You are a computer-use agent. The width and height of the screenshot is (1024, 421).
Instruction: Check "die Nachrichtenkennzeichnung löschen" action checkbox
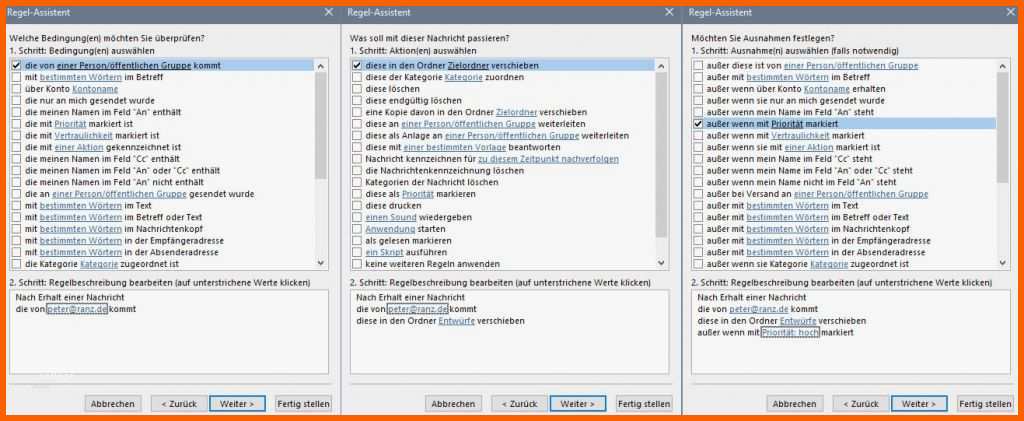(x=357, y=170)
